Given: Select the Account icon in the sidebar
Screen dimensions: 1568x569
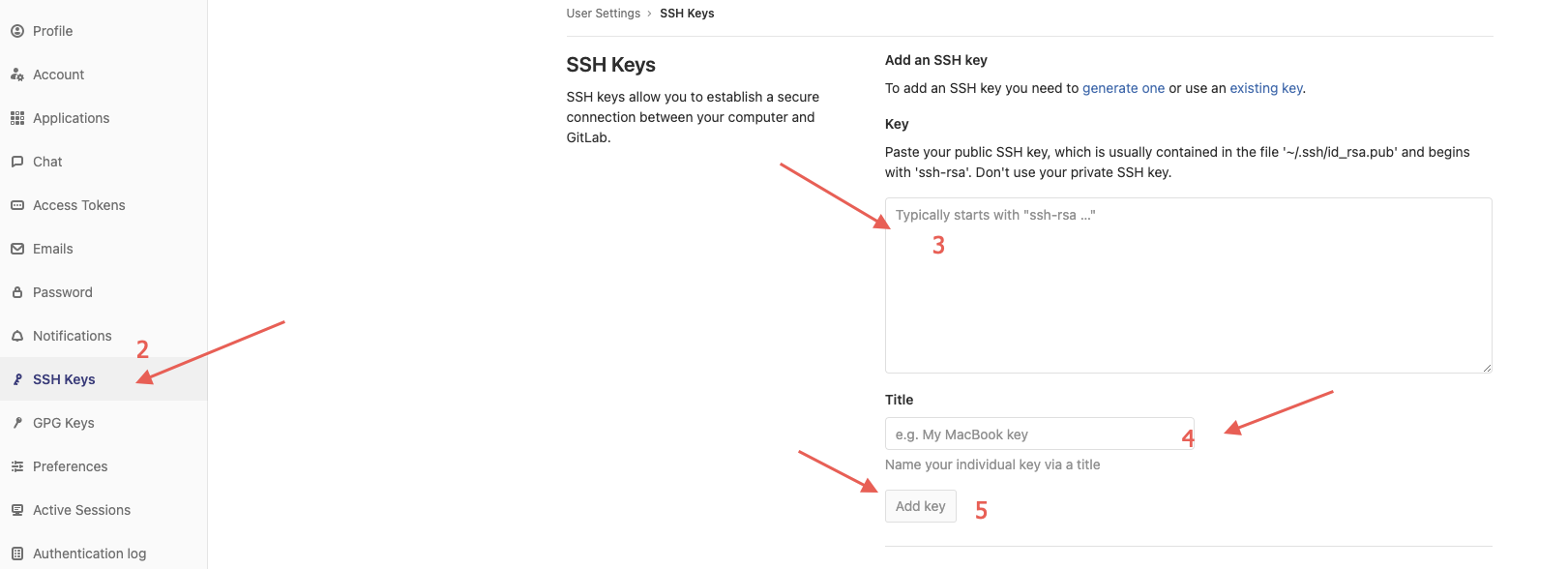Looking at the screenshot, I should pyautogui.click(x=16, y=74).
